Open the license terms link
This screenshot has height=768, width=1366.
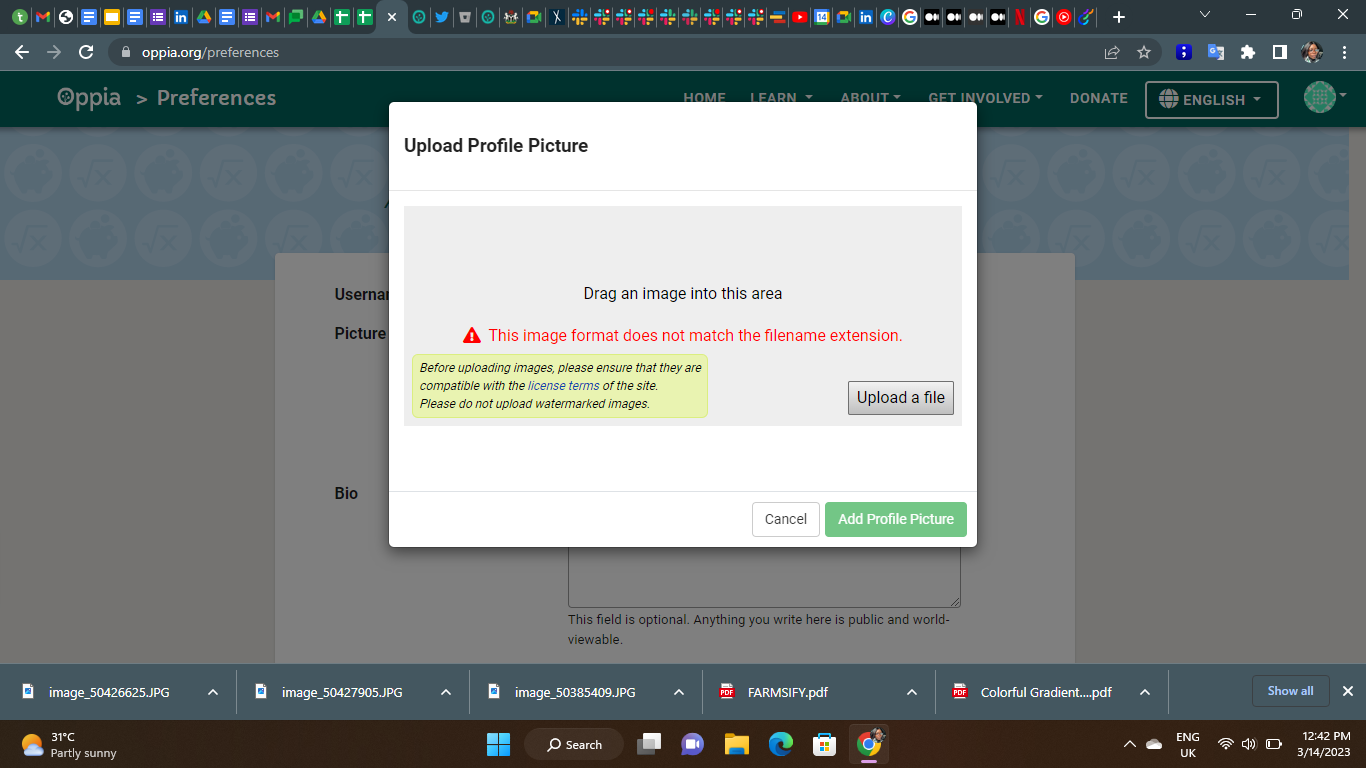point(563,385)
